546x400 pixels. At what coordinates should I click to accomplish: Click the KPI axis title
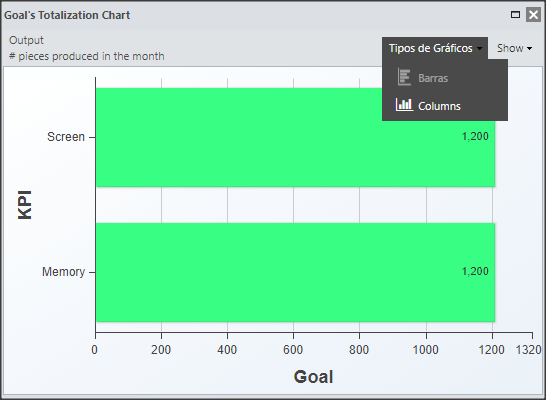[25, 205]
